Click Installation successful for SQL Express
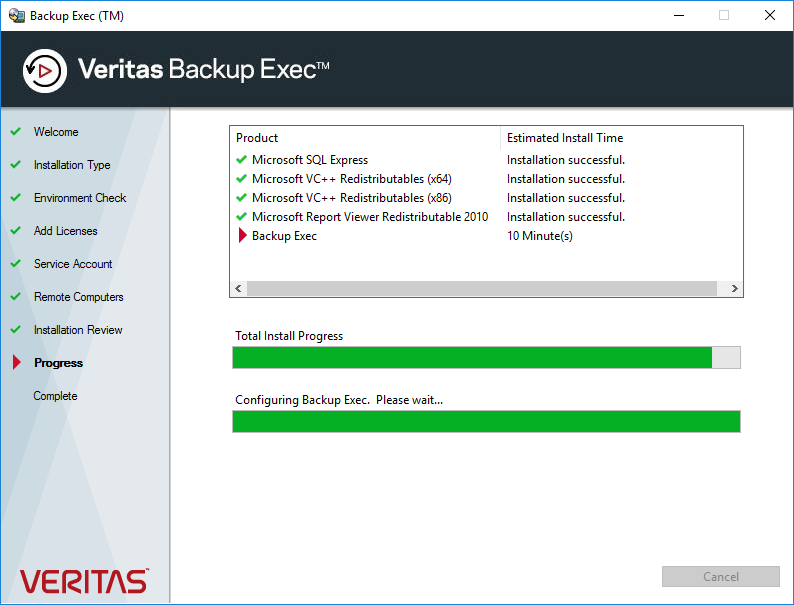 [x=566, y=160]
